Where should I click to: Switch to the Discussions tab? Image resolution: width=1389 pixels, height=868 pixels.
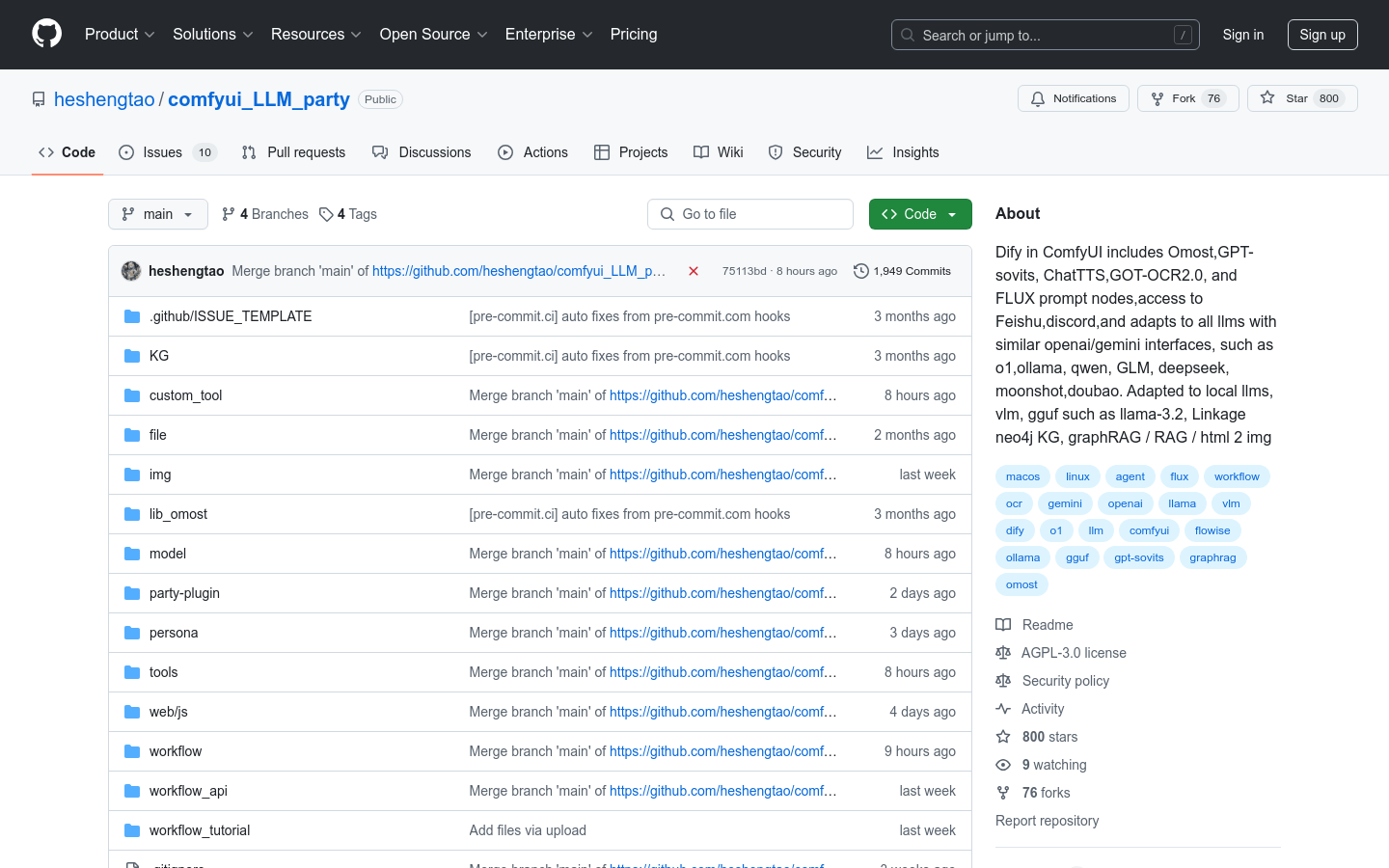click(422, 152)
